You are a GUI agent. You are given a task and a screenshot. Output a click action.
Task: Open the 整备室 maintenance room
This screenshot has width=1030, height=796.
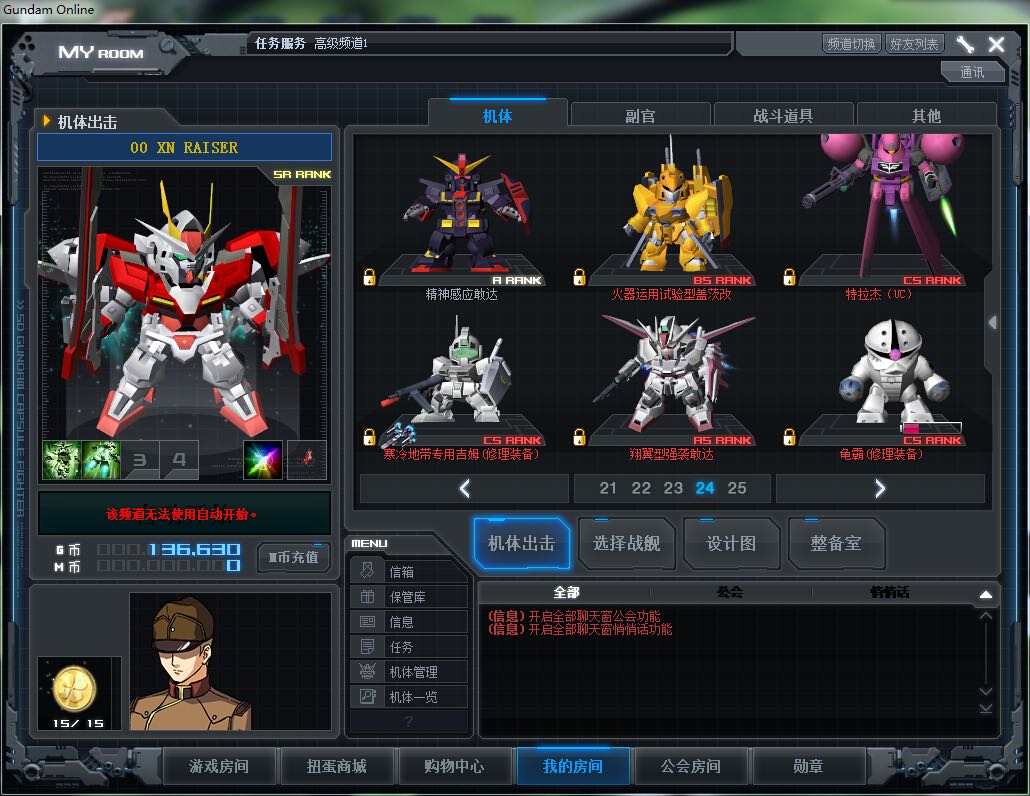836,543
